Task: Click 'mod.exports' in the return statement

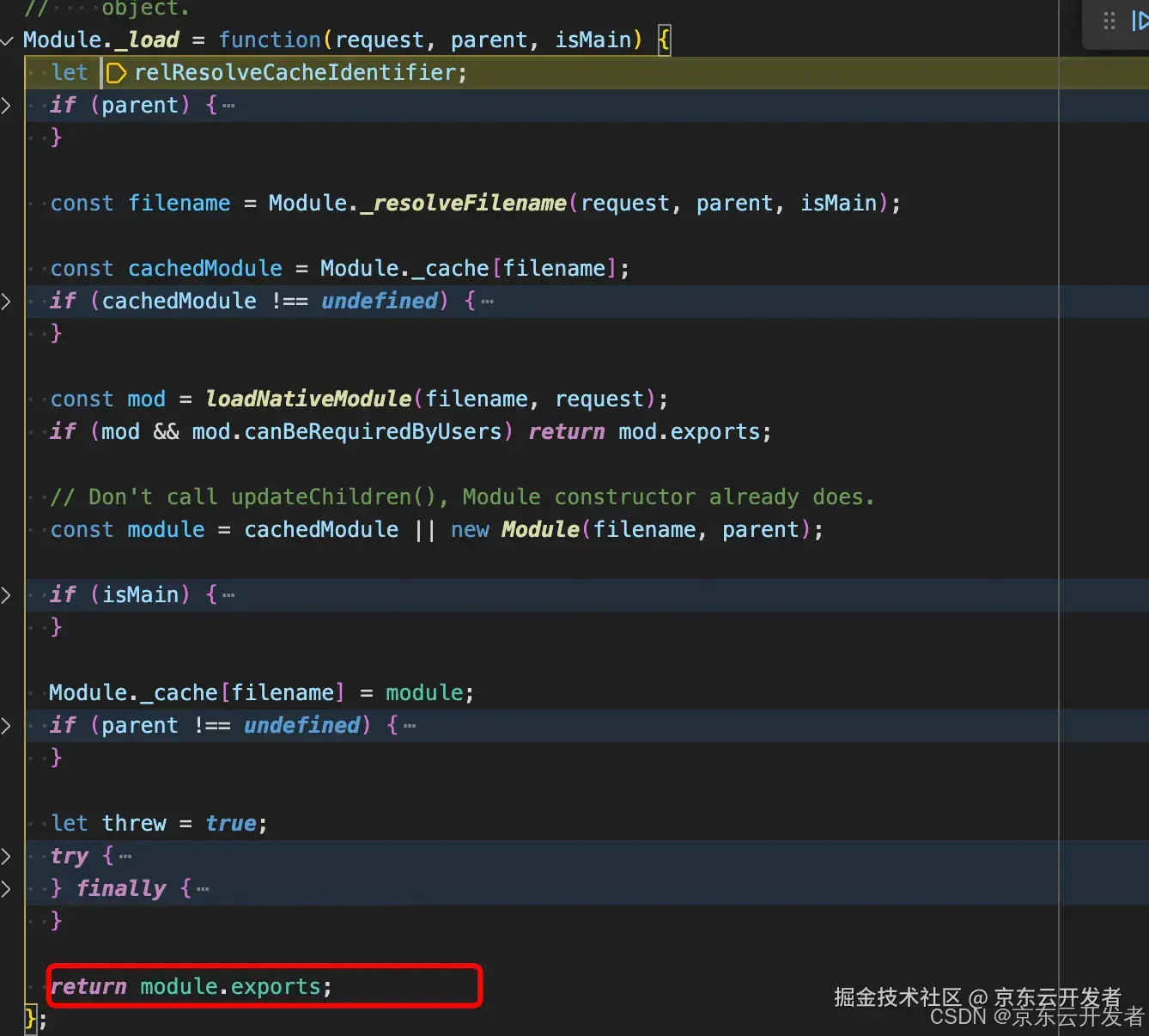Action: [690, 432]
